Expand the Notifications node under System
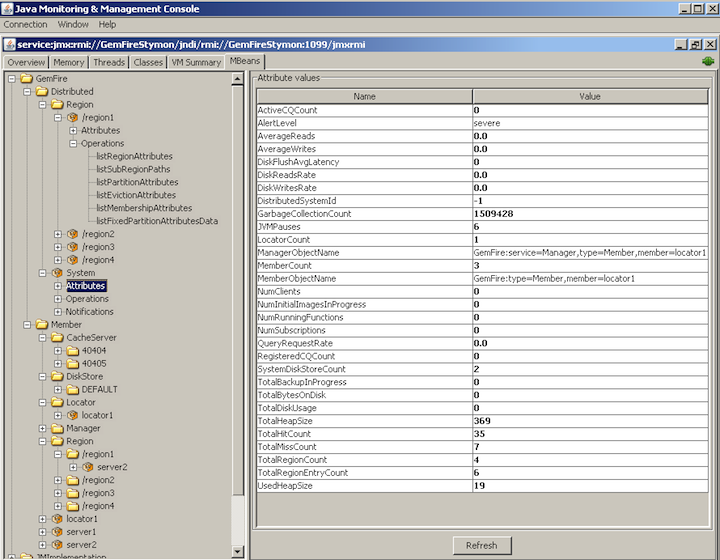Screen dimensions: 720x560 58,311
